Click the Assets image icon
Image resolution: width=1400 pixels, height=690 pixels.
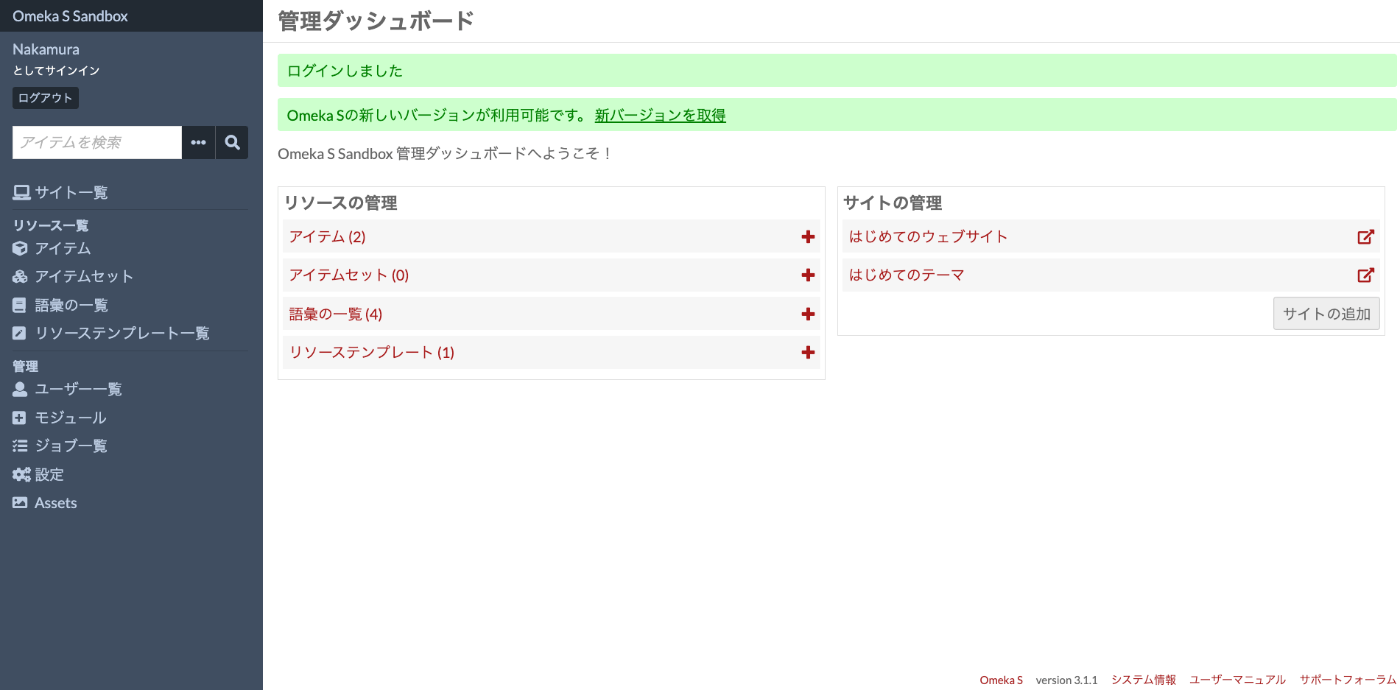(20, 503)
